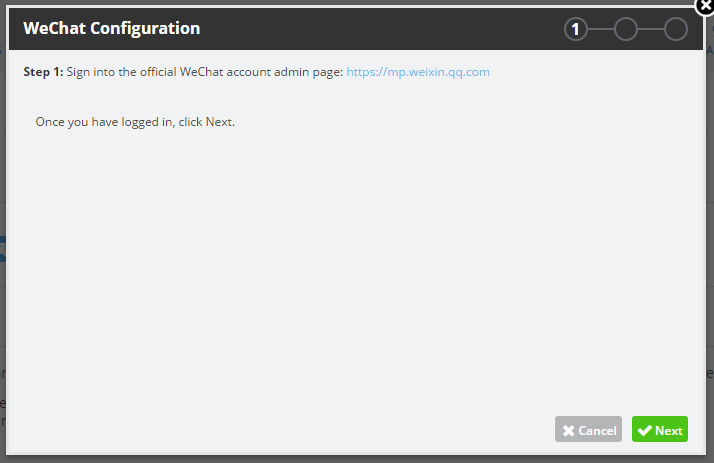Cancel the WeChat Configuration wizard
Viewport: 714px width, 463px height.
pyautogui.click(x=588, y=429)
